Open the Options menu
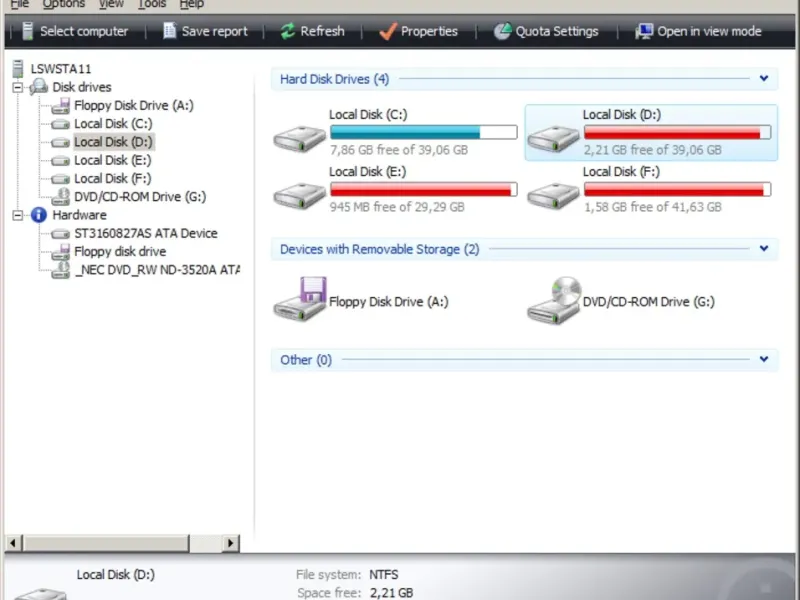Viewport: 800px width, 600px height. (64, 4)
